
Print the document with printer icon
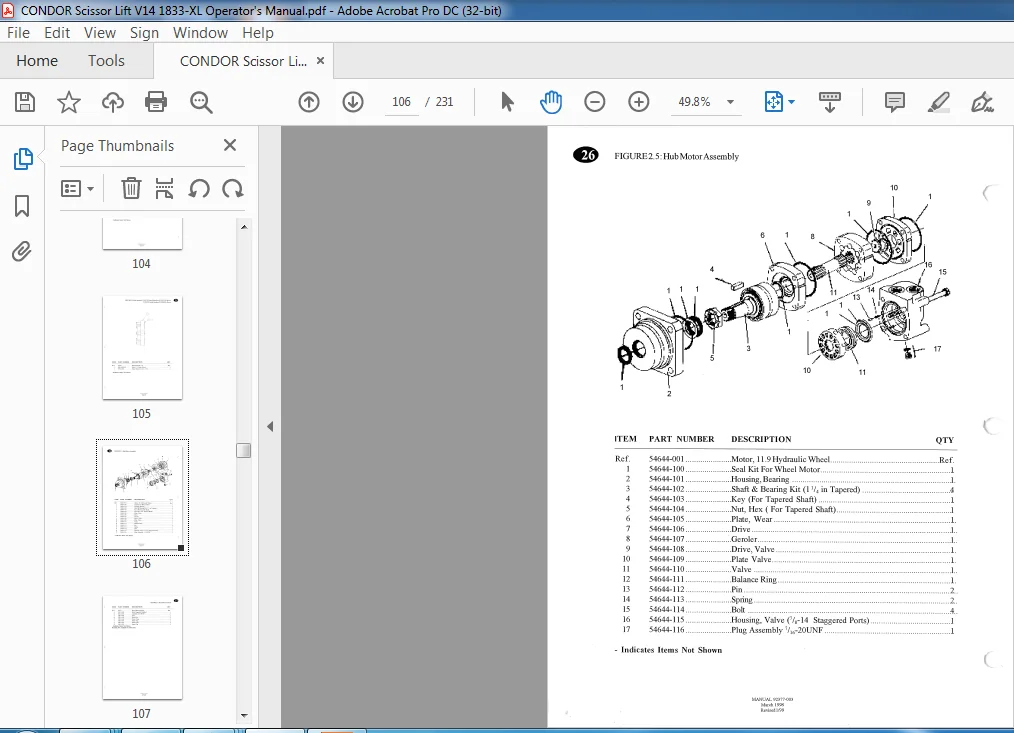pos(156,102)
